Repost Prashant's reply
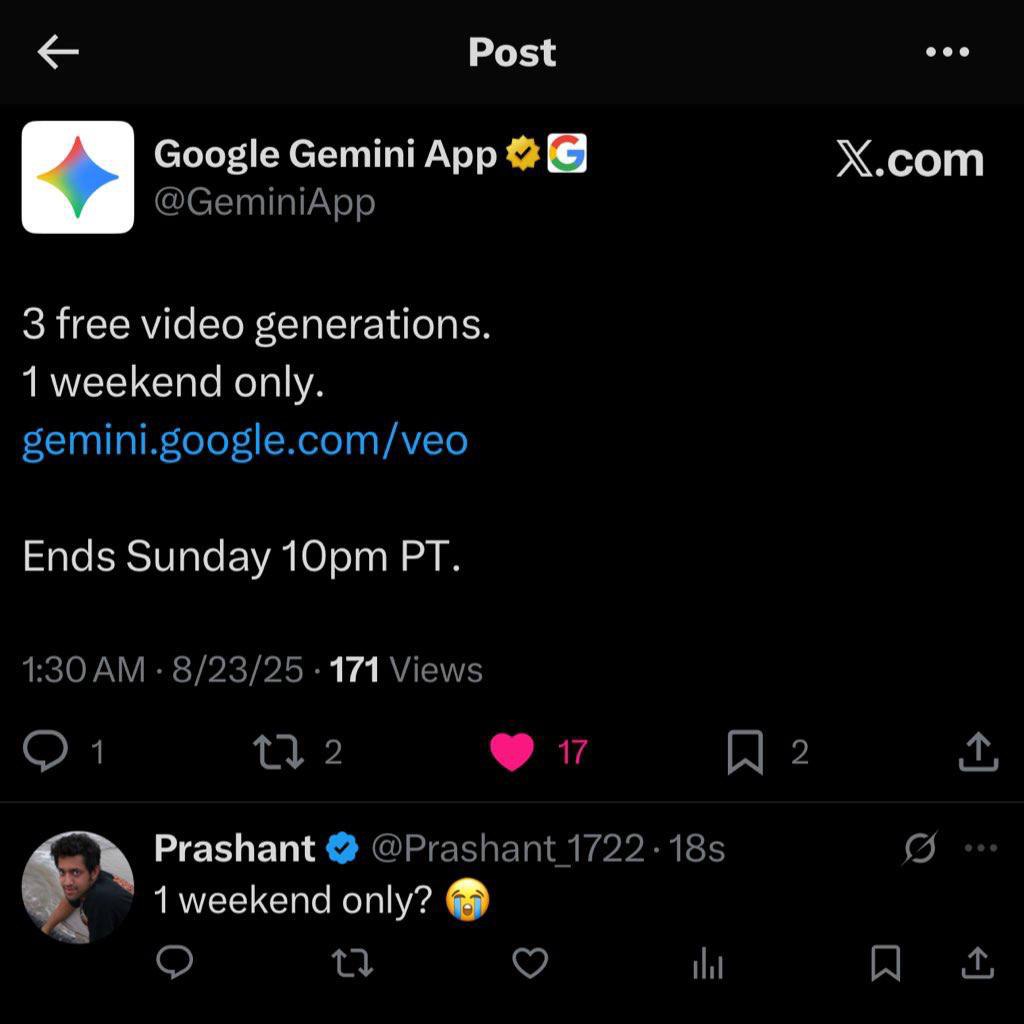1024x1024 pixels. (x=352, y=963)
